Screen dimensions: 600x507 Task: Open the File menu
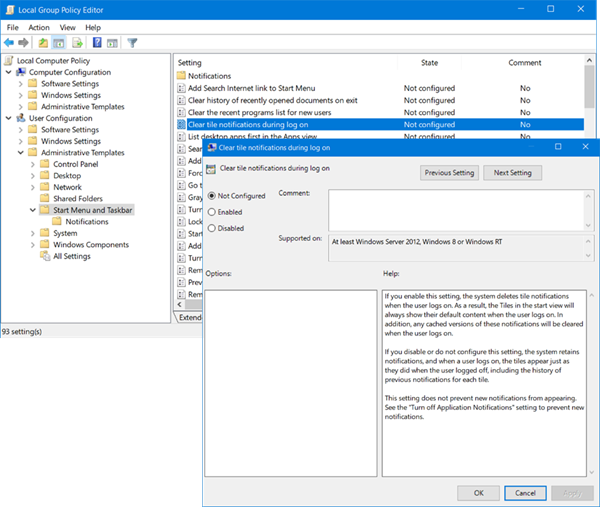point(13,28)
